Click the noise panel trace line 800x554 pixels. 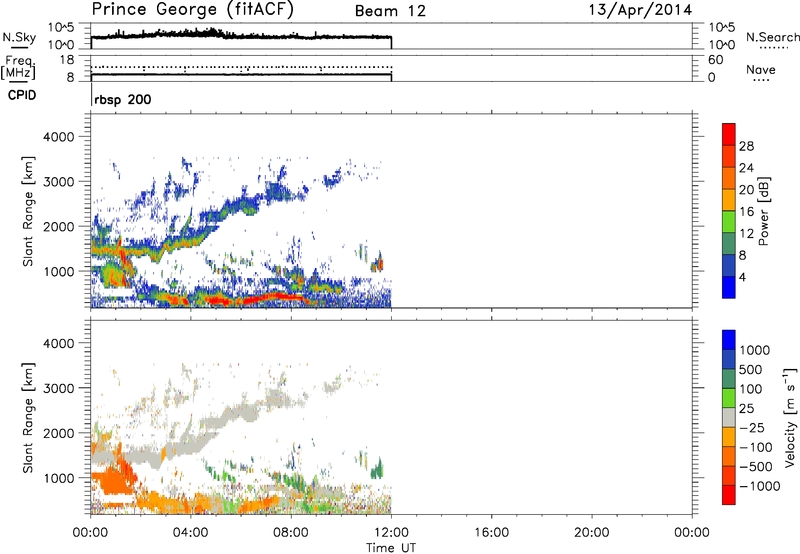coord(241,36)
